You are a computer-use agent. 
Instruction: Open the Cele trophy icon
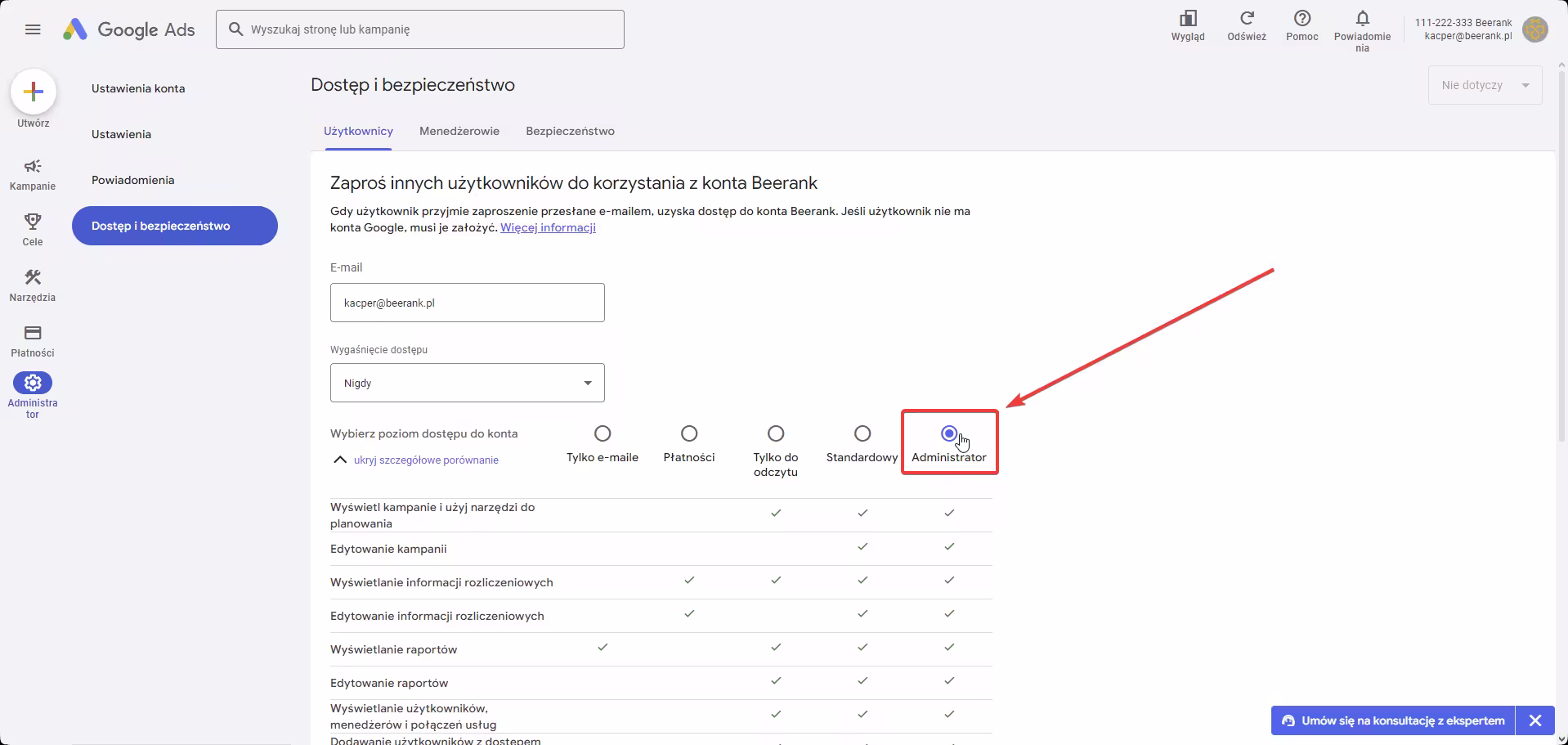point(33,222)
